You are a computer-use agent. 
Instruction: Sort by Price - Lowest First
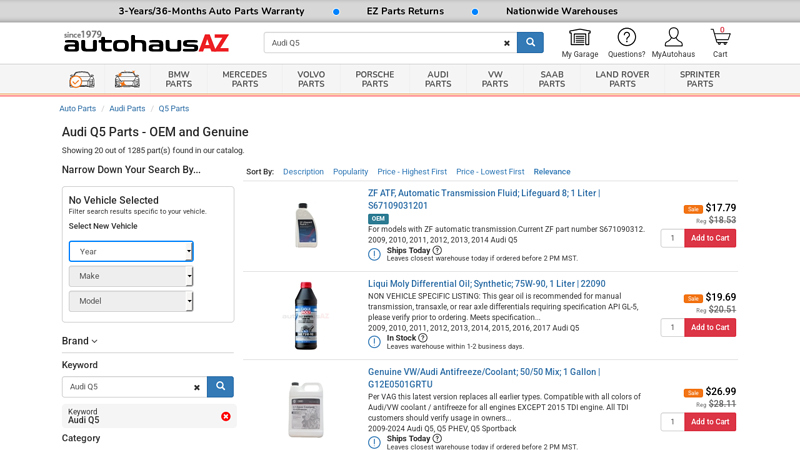coord(490,172)
